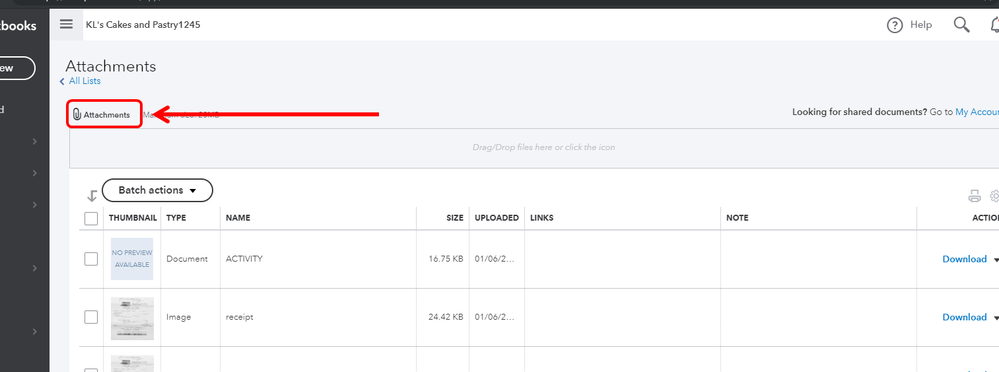
Task: Open the Batch actions dropdown
Action: pos(157,190)
